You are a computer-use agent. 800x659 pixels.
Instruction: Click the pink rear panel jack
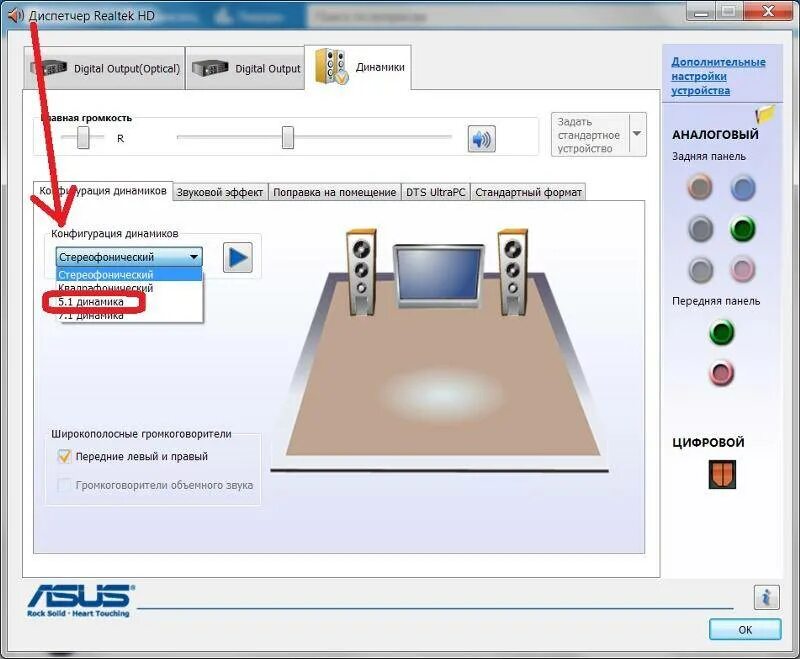742,269
